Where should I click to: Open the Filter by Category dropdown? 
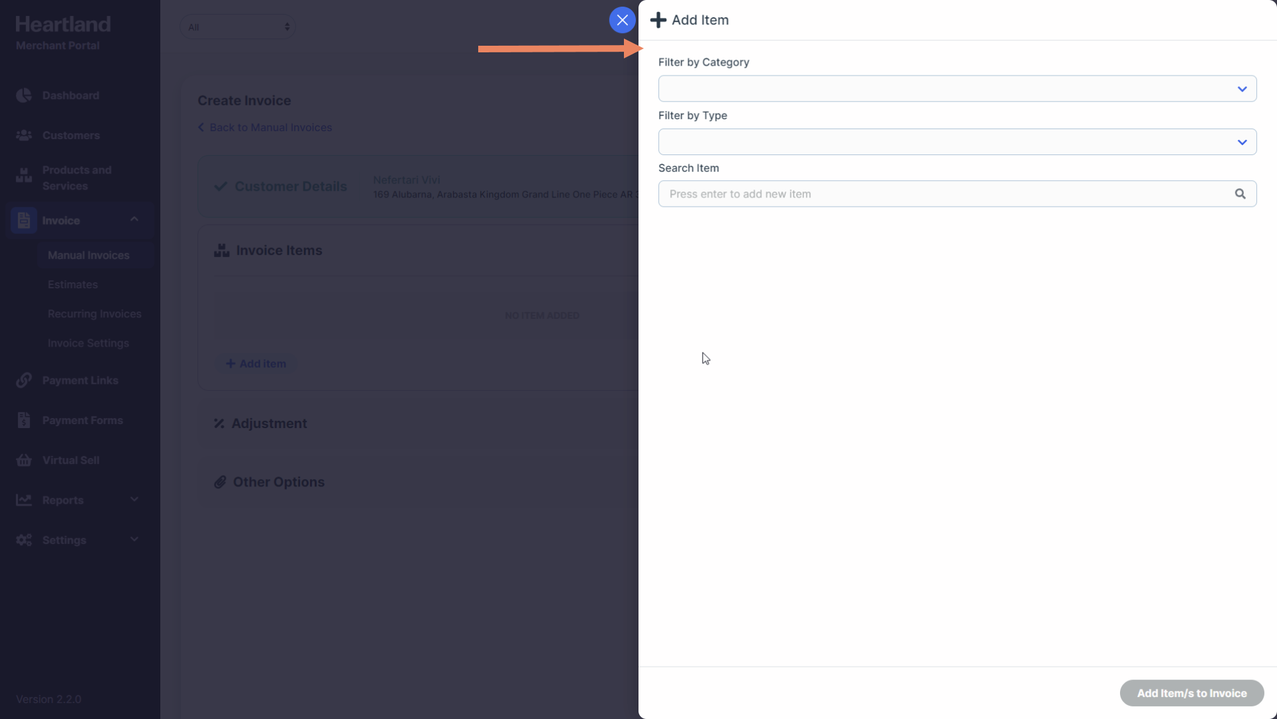pyautogui.click(x=956, y=89)
